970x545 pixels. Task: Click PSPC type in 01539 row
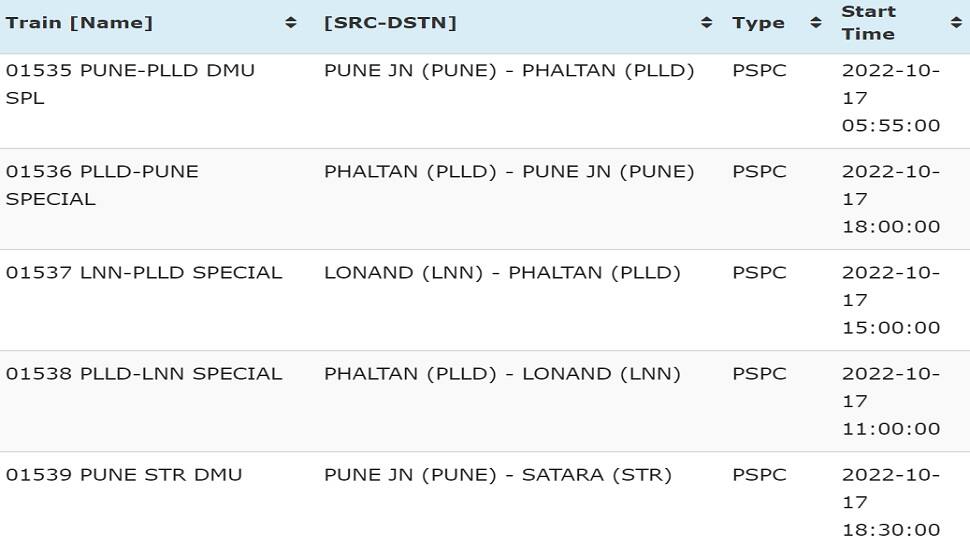click(x=759, y=475)
